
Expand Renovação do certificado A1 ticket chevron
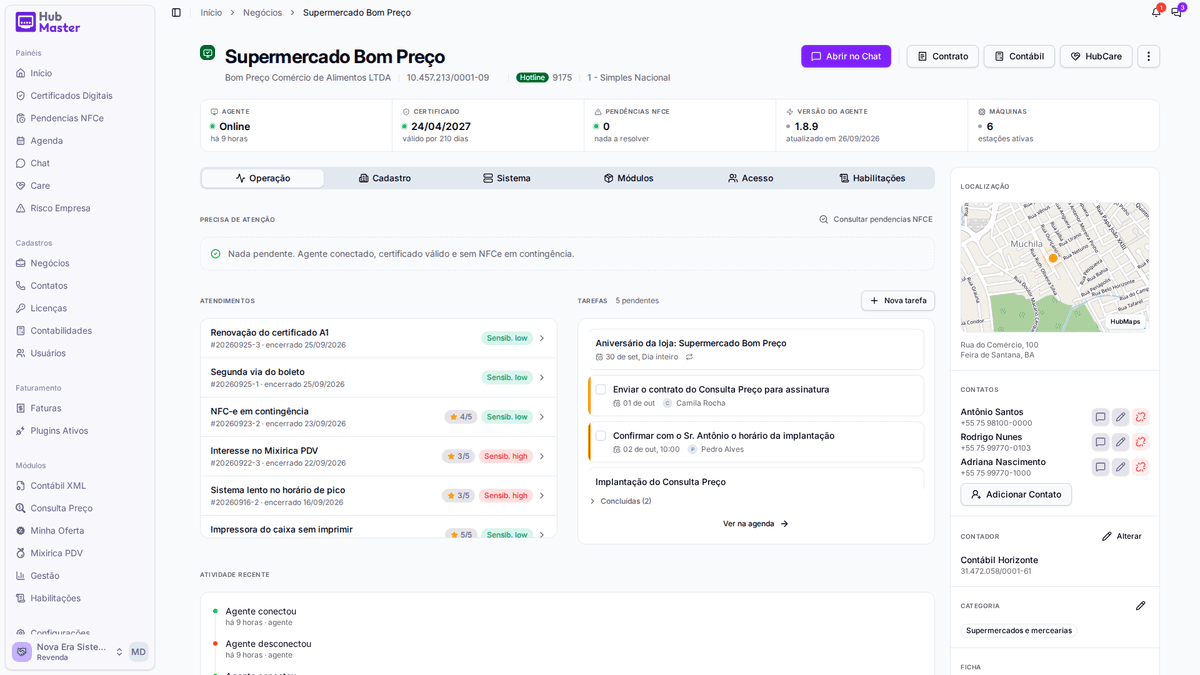click(542, 338)
